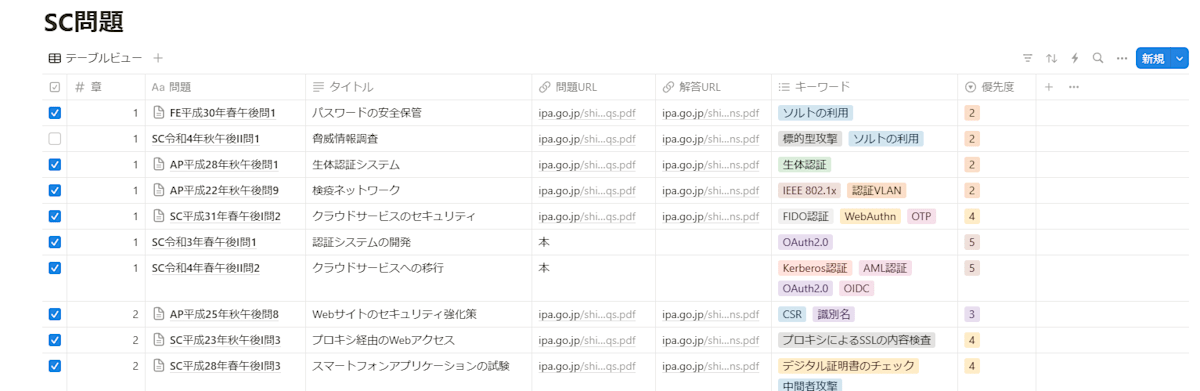The width and height of the screenshot is (1200, 391).
Task: Add a view with the plus icon
Action: tap(158, 59)
